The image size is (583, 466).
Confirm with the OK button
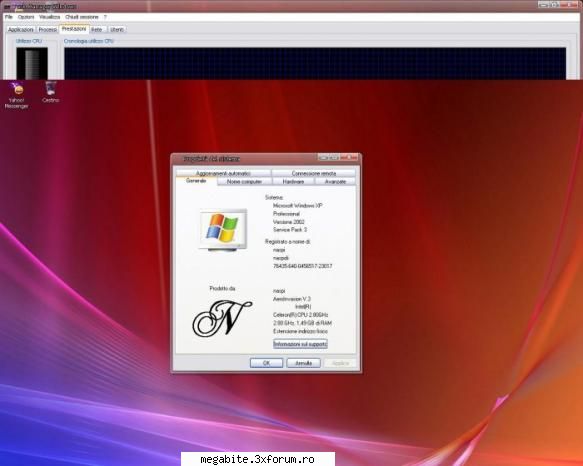[266, 363]
